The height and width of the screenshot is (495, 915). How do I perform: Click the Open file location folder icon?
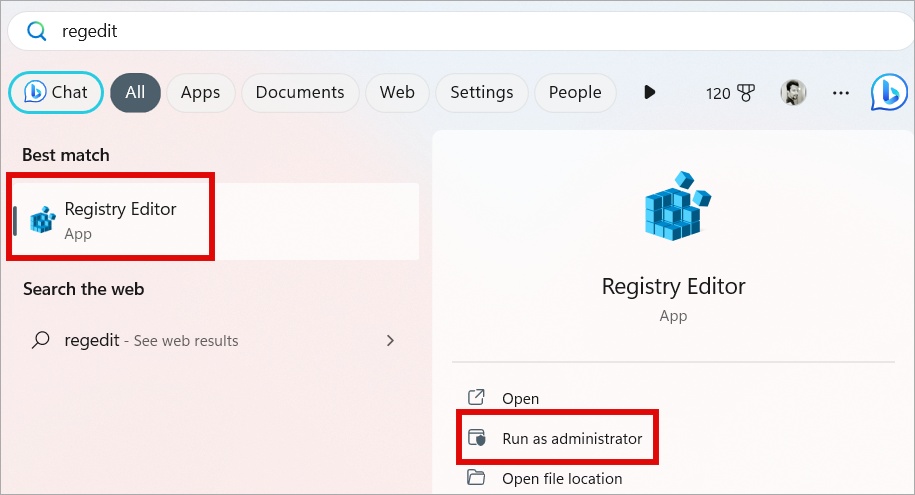coord(476,477)
